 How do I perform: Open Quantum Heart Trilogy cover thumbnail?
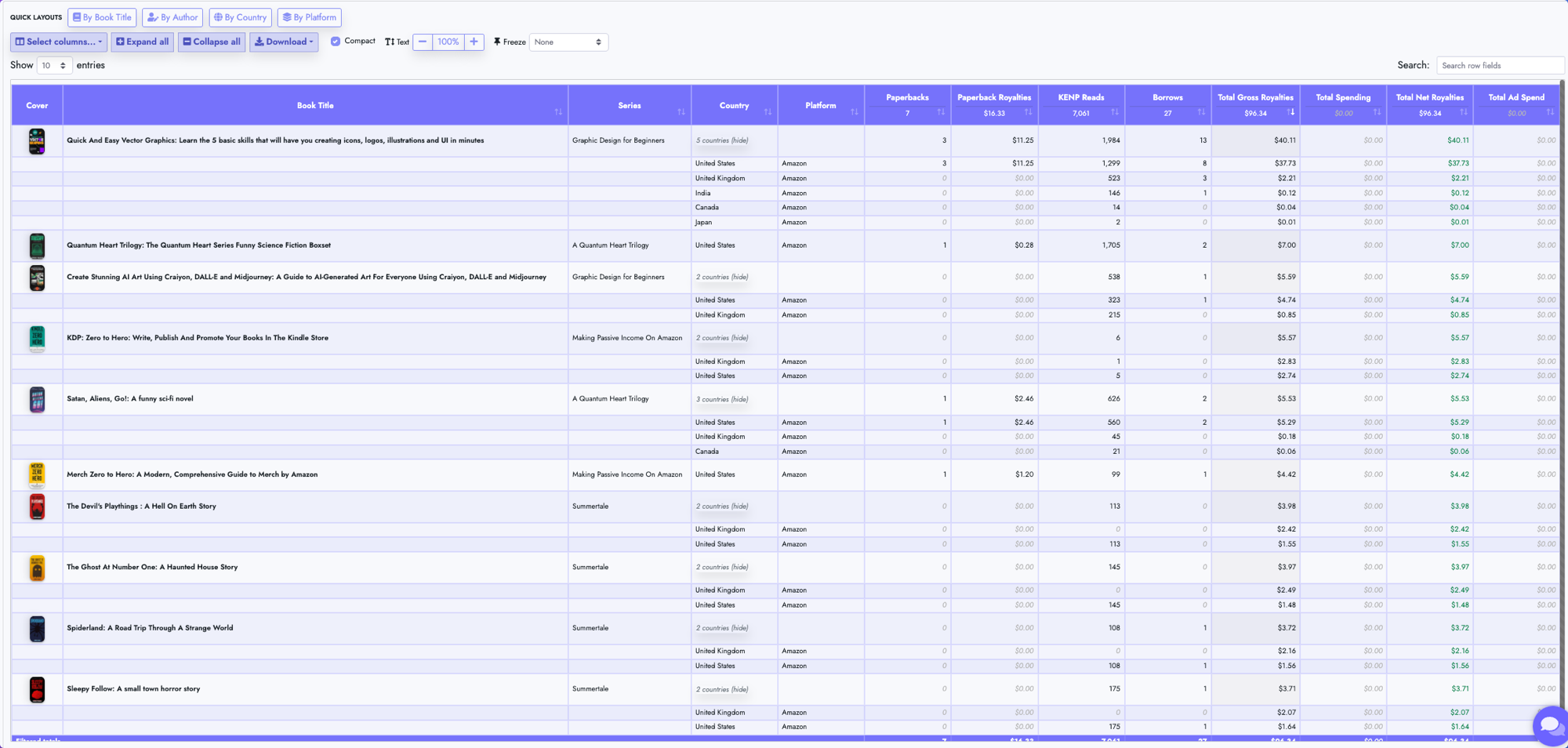(x=37, y=246)
